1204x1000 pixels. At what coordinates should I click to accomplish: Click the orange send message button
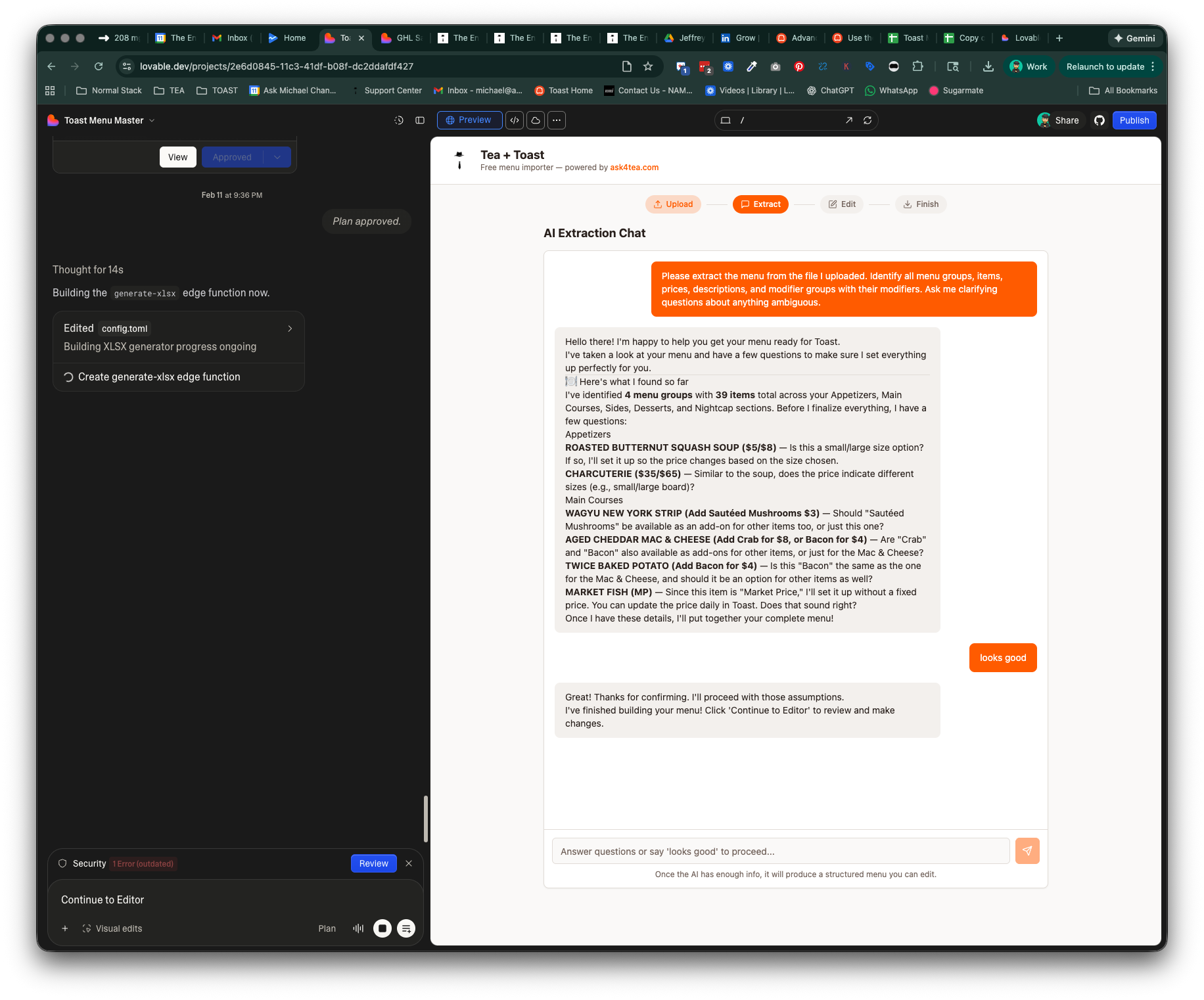coord(1027,851)
